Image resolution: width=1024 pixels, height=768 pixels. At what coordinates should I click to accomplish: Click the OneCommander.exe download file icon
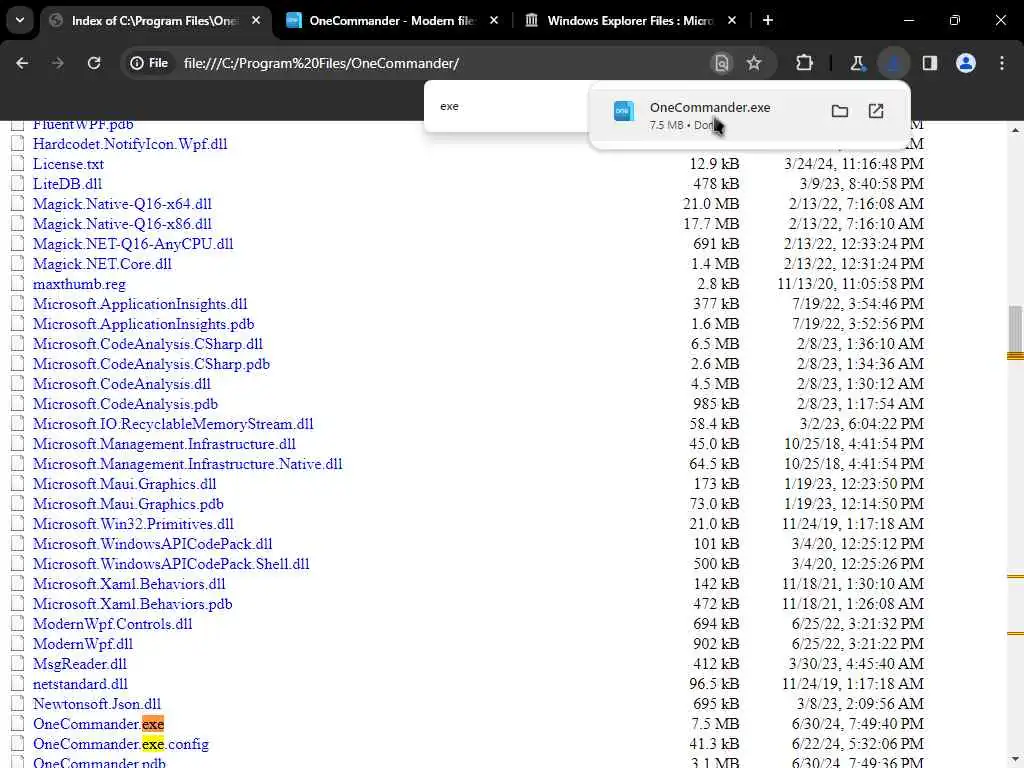624,111
